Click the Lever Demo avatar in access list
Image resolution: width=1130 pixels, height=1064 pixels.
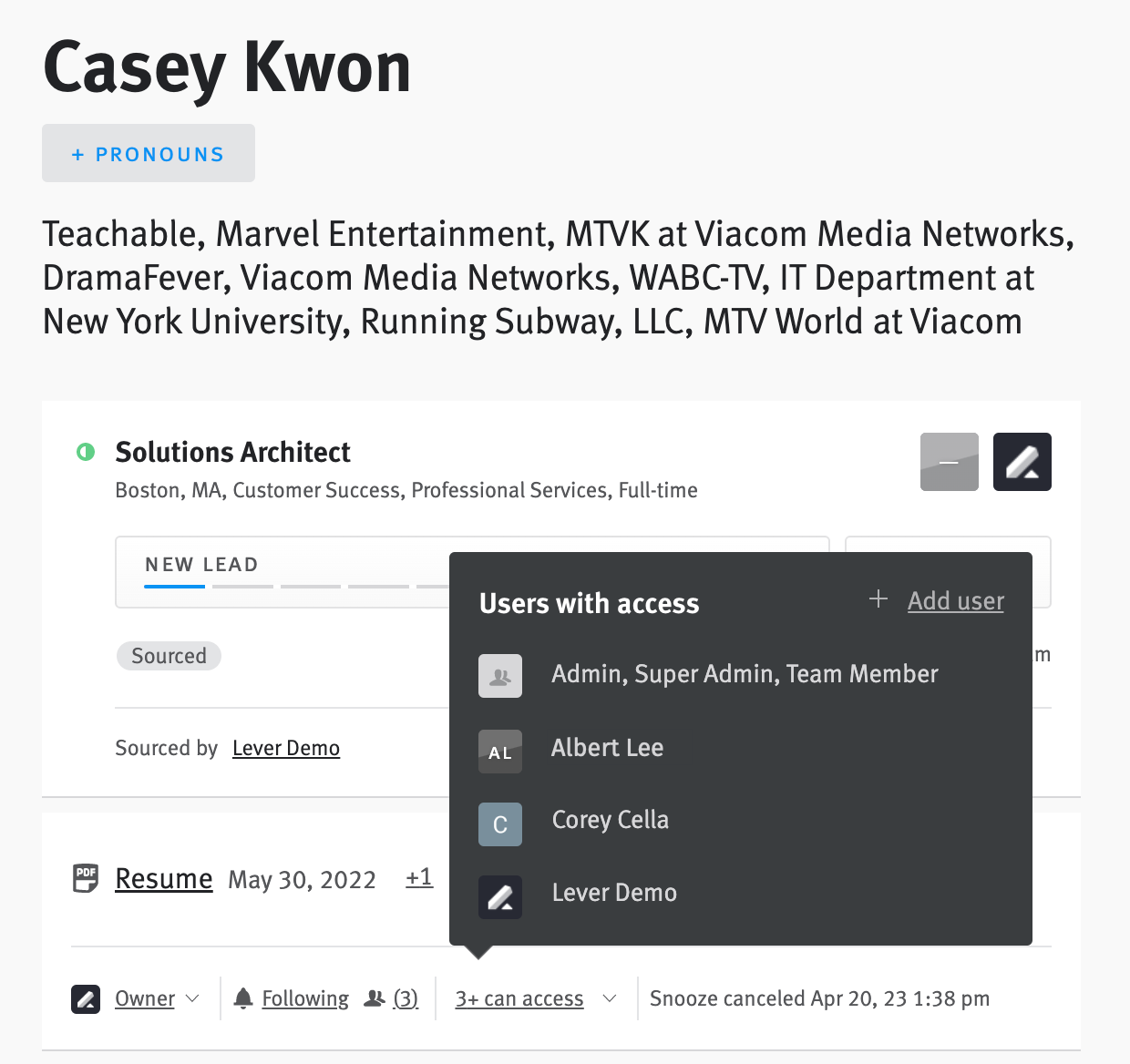pos(500,897)
